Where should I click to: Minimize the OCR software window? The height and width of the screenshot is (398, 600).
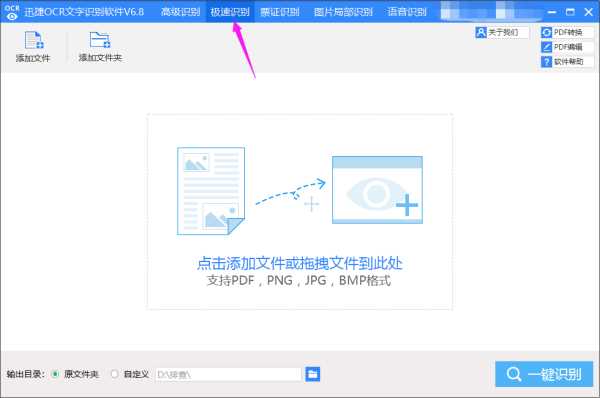(551, 12)
